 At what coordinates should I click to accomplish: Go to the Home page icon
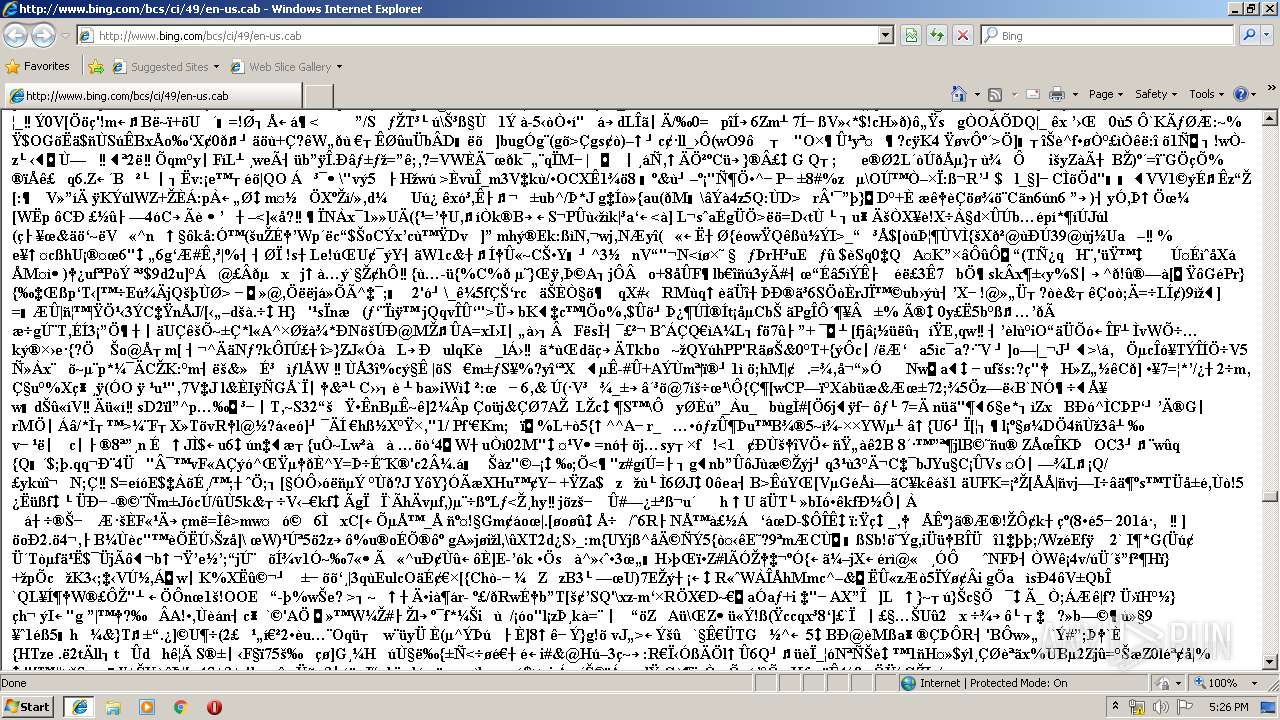pyautogui.click(x=958, y=94)
